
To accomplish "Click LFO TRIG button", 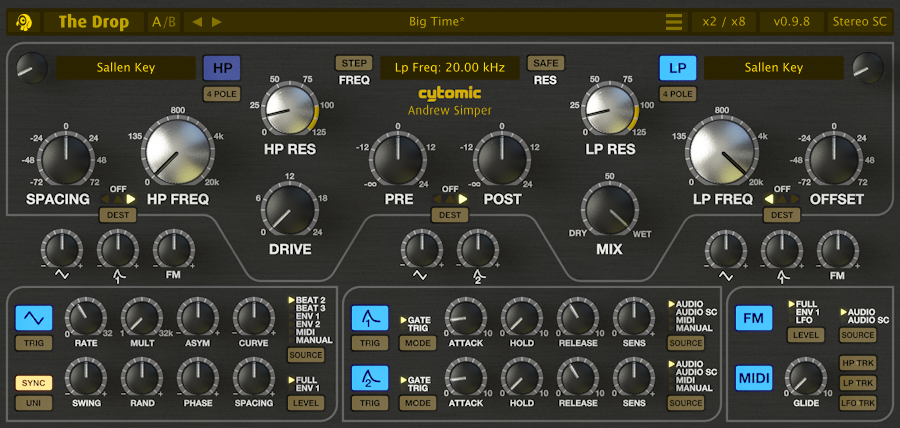I will 33,343.
